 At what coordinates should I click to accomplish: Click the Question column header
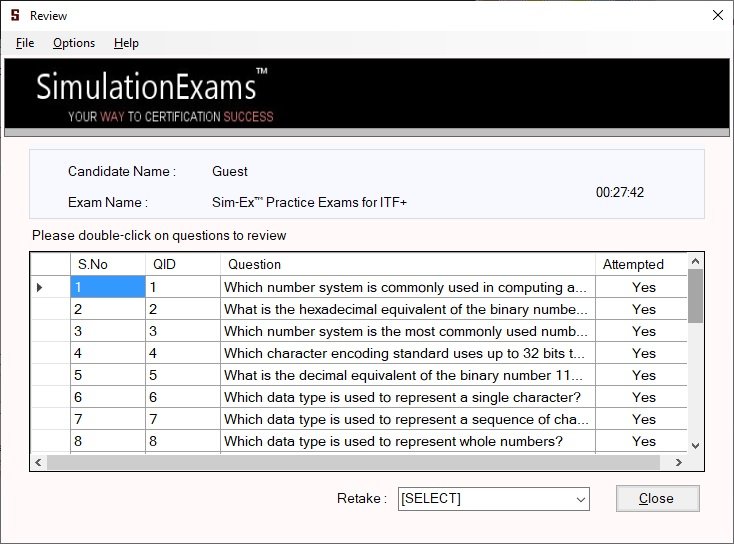408,265
